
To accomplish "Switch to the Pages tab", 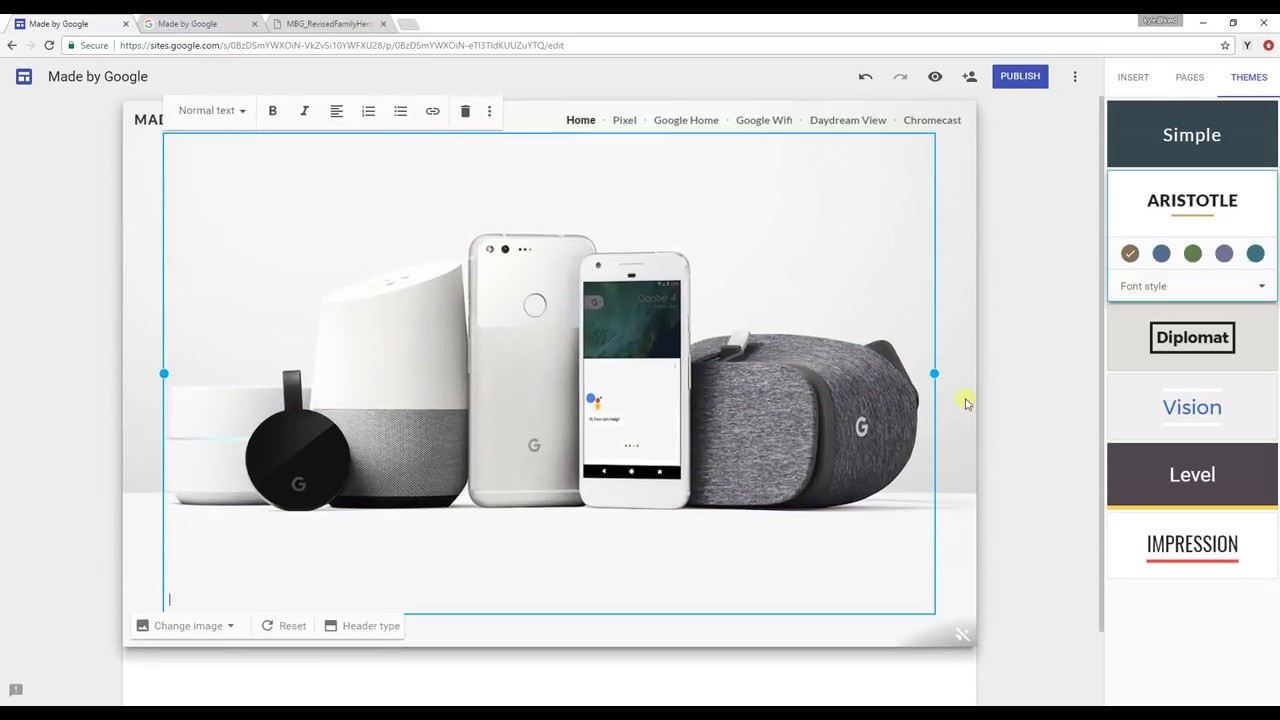I will point(1189,77).
